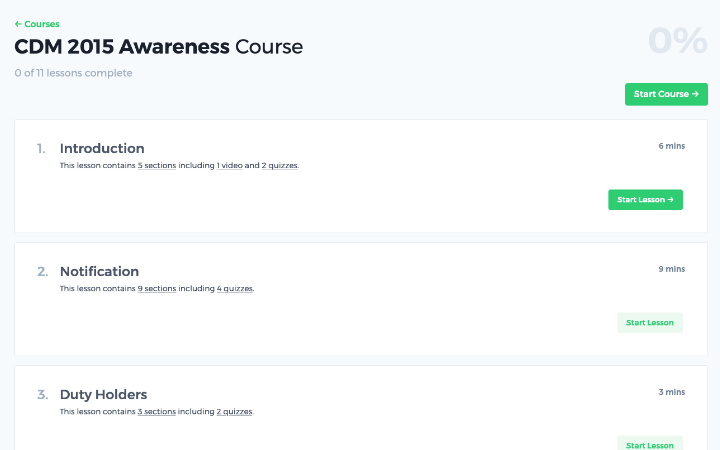This screenshot has width=720, height=450.
Task: Click '3 sections' under Duty Holders
Action: pos(157,411)
